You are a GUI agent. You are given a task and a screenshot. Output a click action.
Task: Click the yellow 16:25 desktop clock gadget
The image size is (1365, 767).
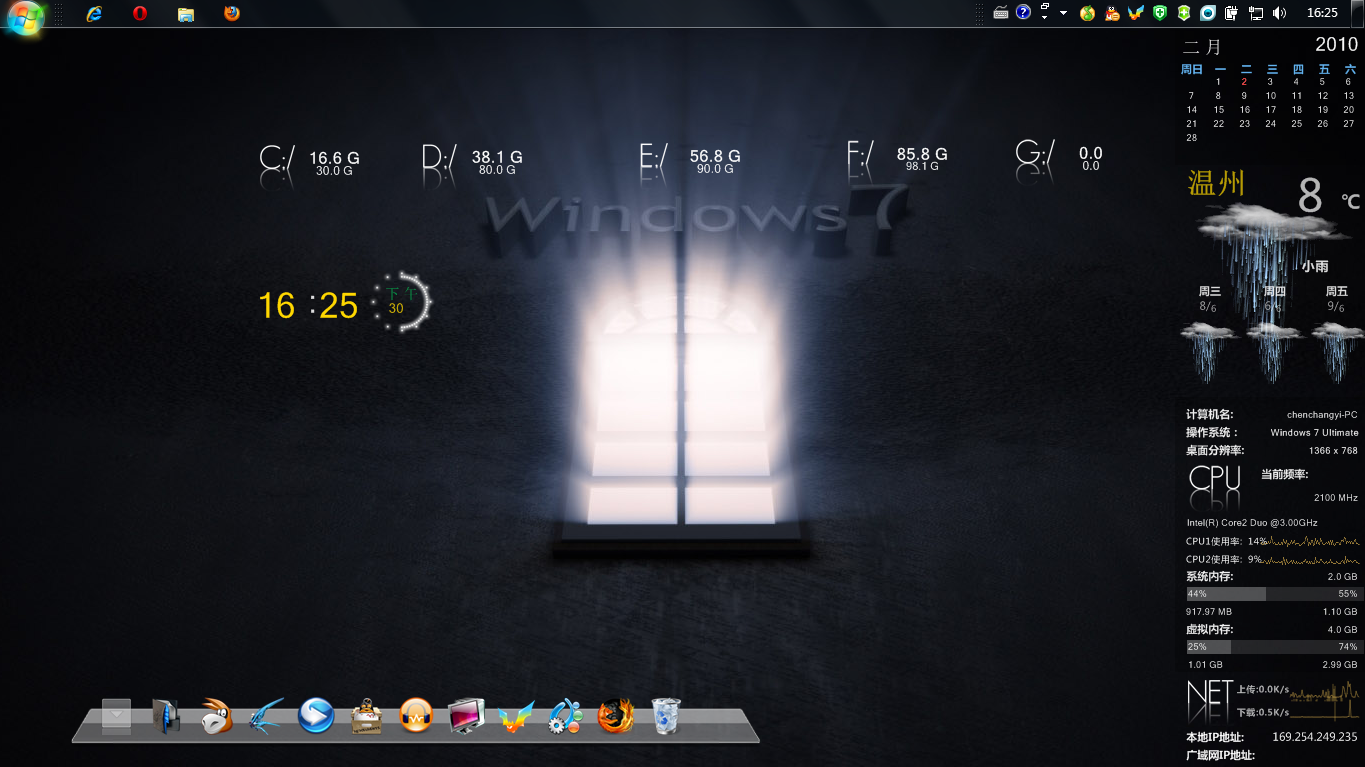click(308, 305)
